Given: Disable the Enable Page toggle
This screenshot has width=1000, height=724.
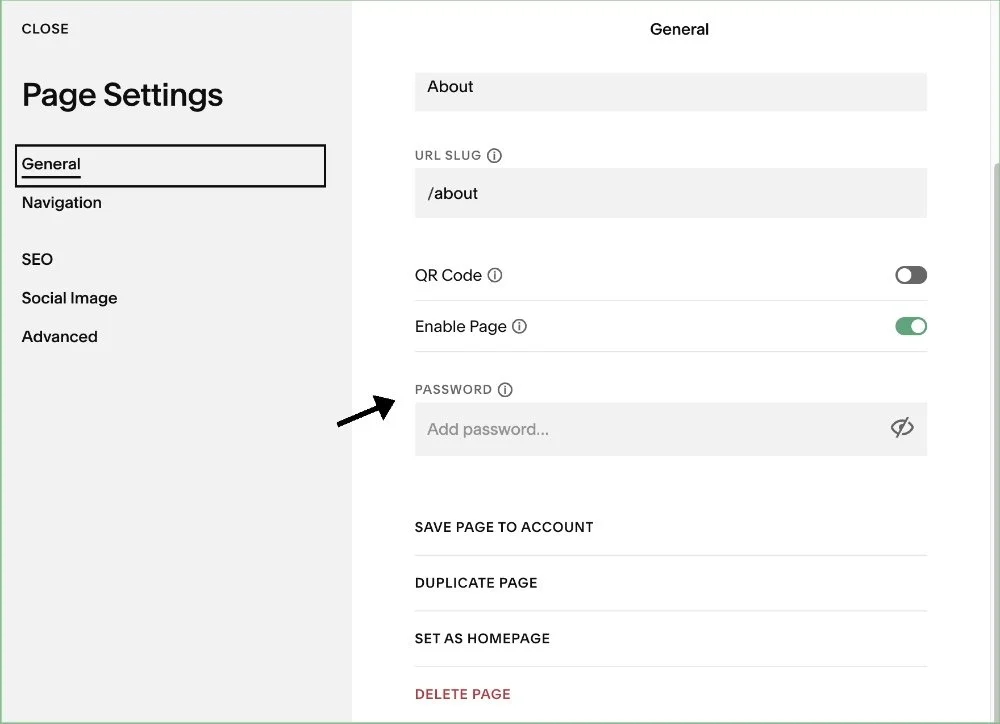Looking at the screenshot, I should pos(911,327).
